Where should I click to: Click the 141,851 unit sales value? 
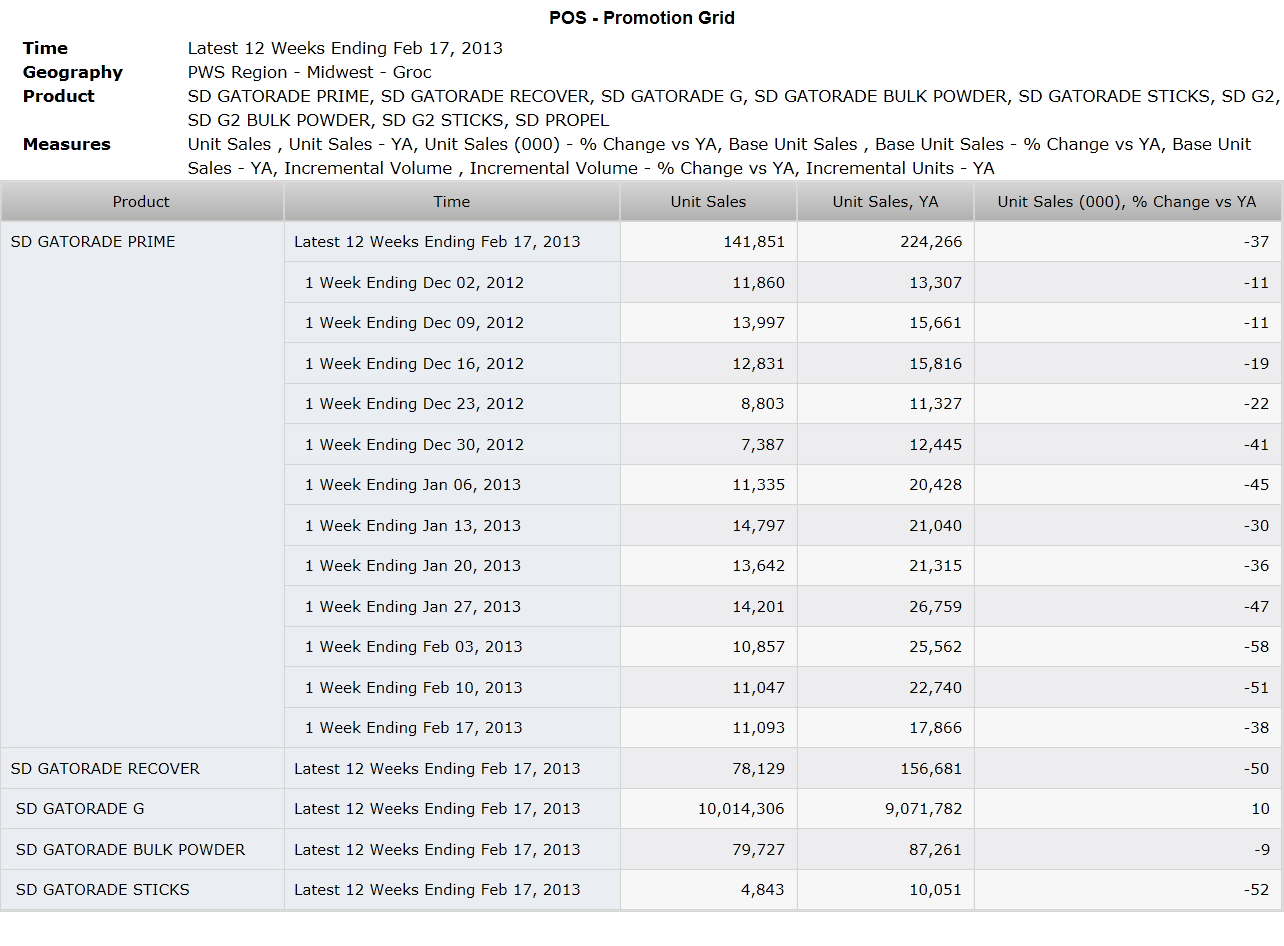[x=754, y=241]
